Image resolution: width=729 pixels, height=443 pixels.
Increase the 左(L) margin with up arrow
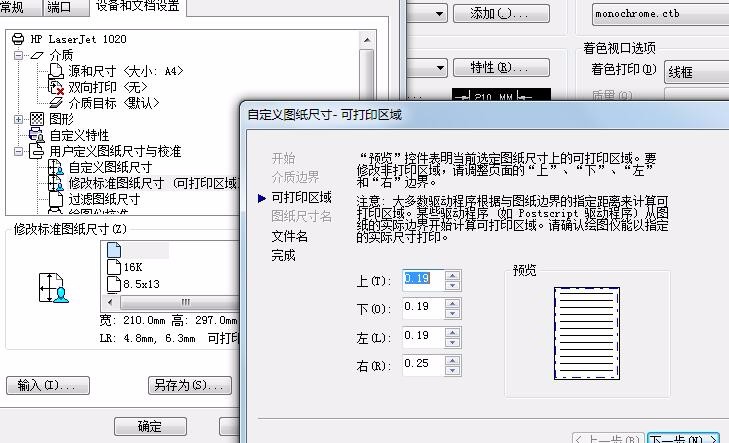452,332
